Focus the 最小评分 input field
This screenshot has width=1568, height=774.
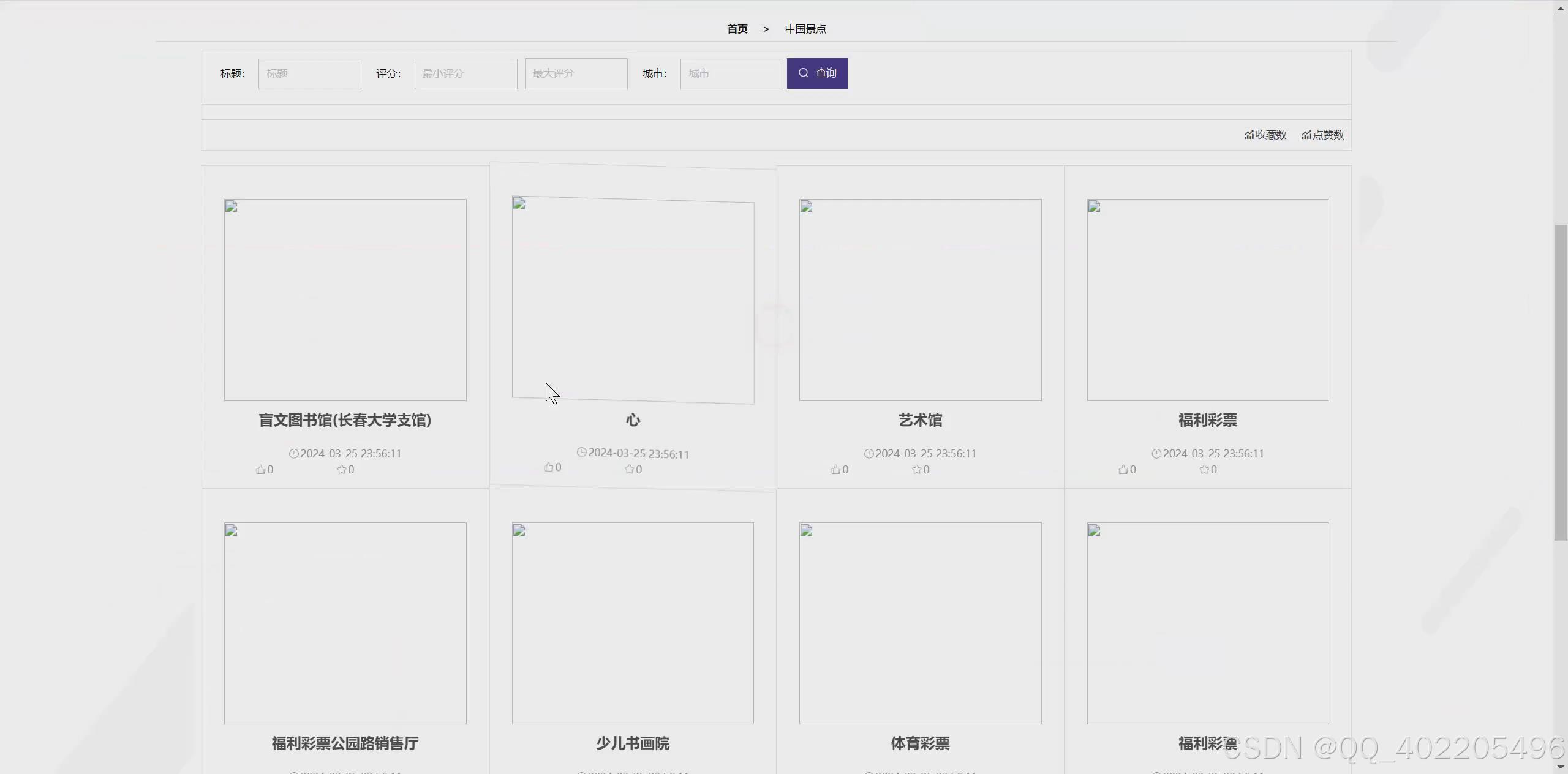point(466,74)
